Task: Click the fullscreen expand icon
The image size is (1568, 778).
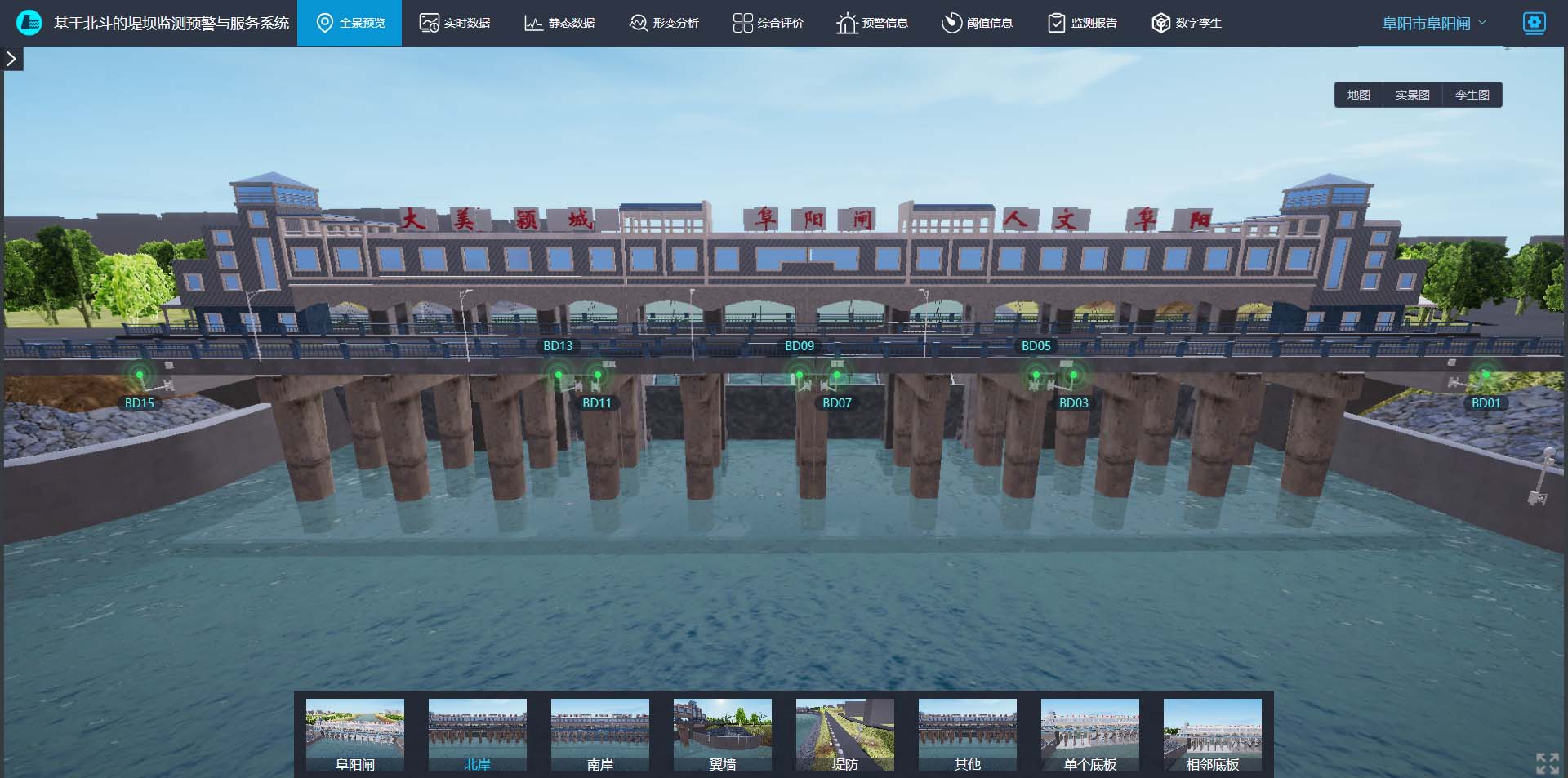Action: tap(1547, 763)
